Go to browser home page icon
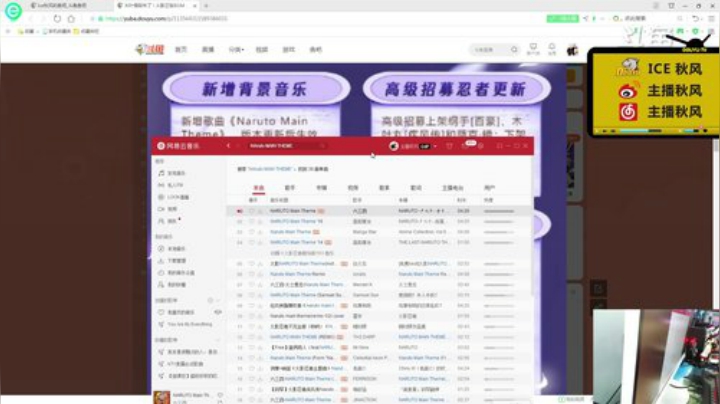Image resolution: width=720 pixels, height=404 pixels. tap(71, 19)
